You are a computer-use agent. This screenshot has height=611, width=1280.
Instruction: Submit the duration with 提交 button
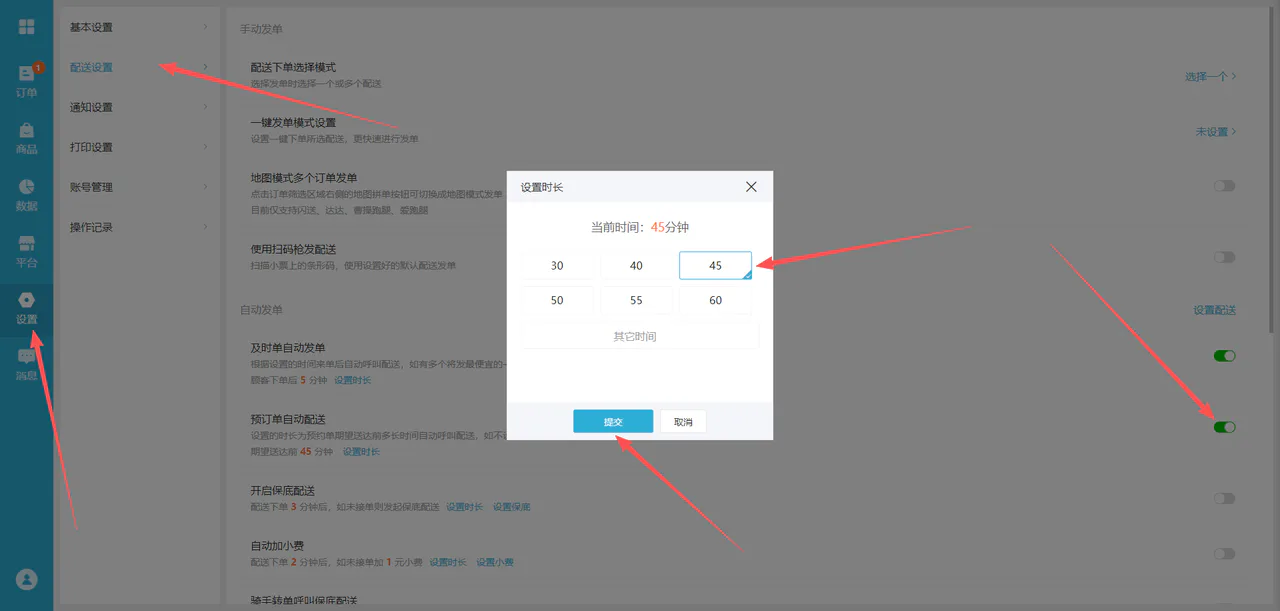tap(613, 422)
